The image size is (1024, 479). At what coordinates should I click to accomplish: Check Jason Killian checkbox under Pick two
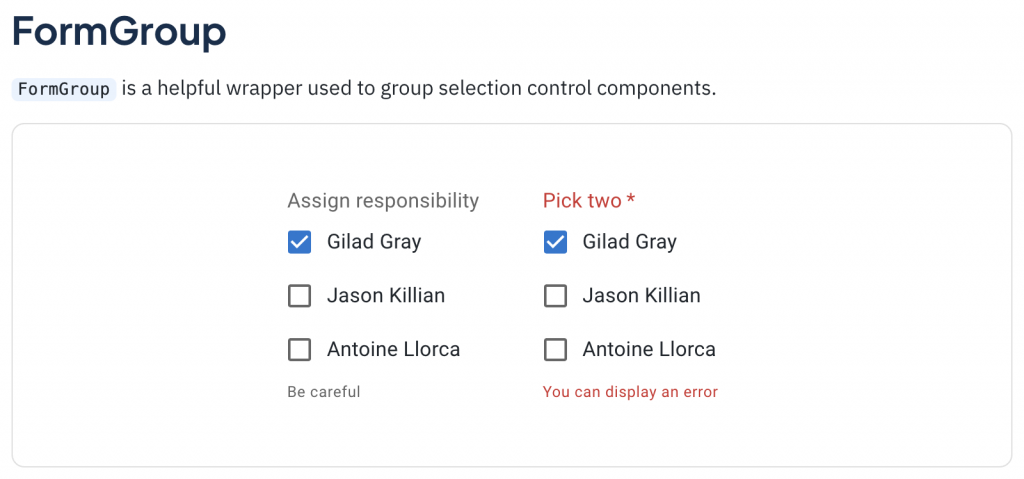click(x=555, y=296)
